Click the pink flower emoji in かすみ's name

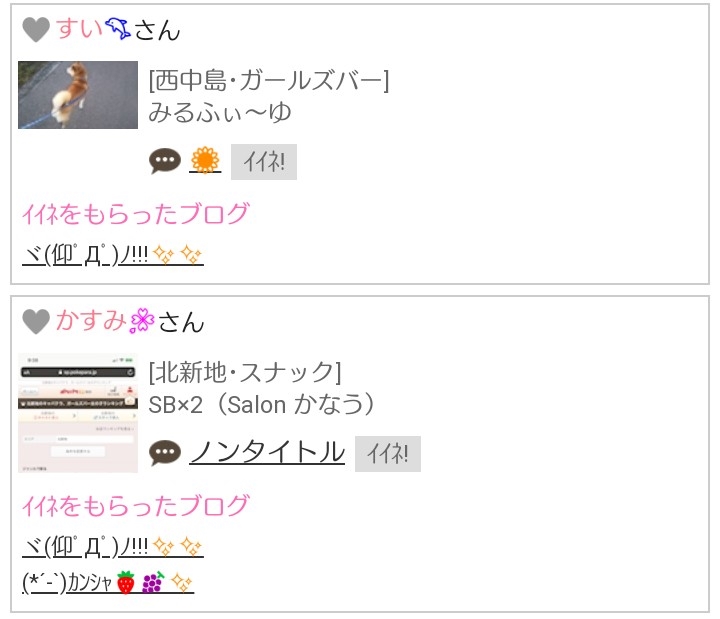pyautogui.click(x=142, y=320)
